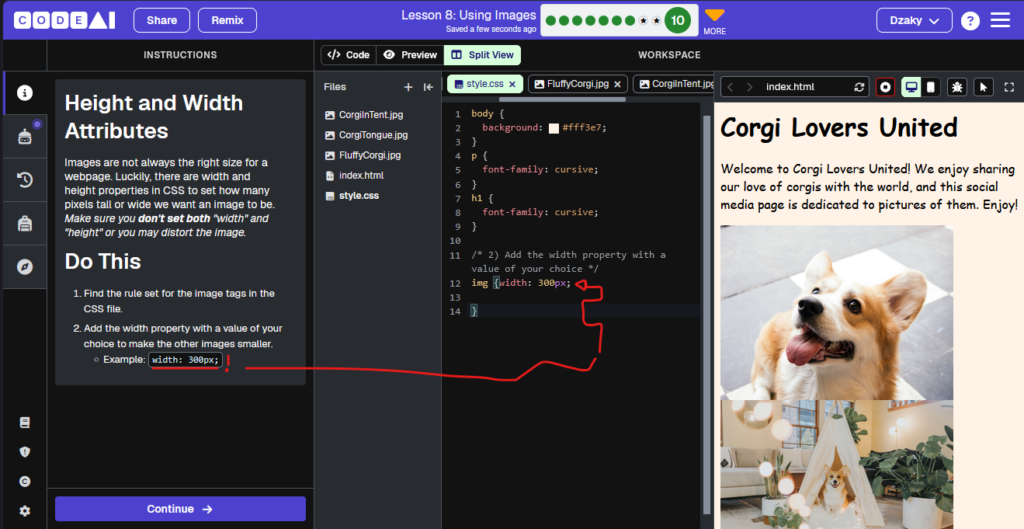Click the add new file plus icon
The height and width of the screenshot is (529, 1024).
[x=408, y=87]
